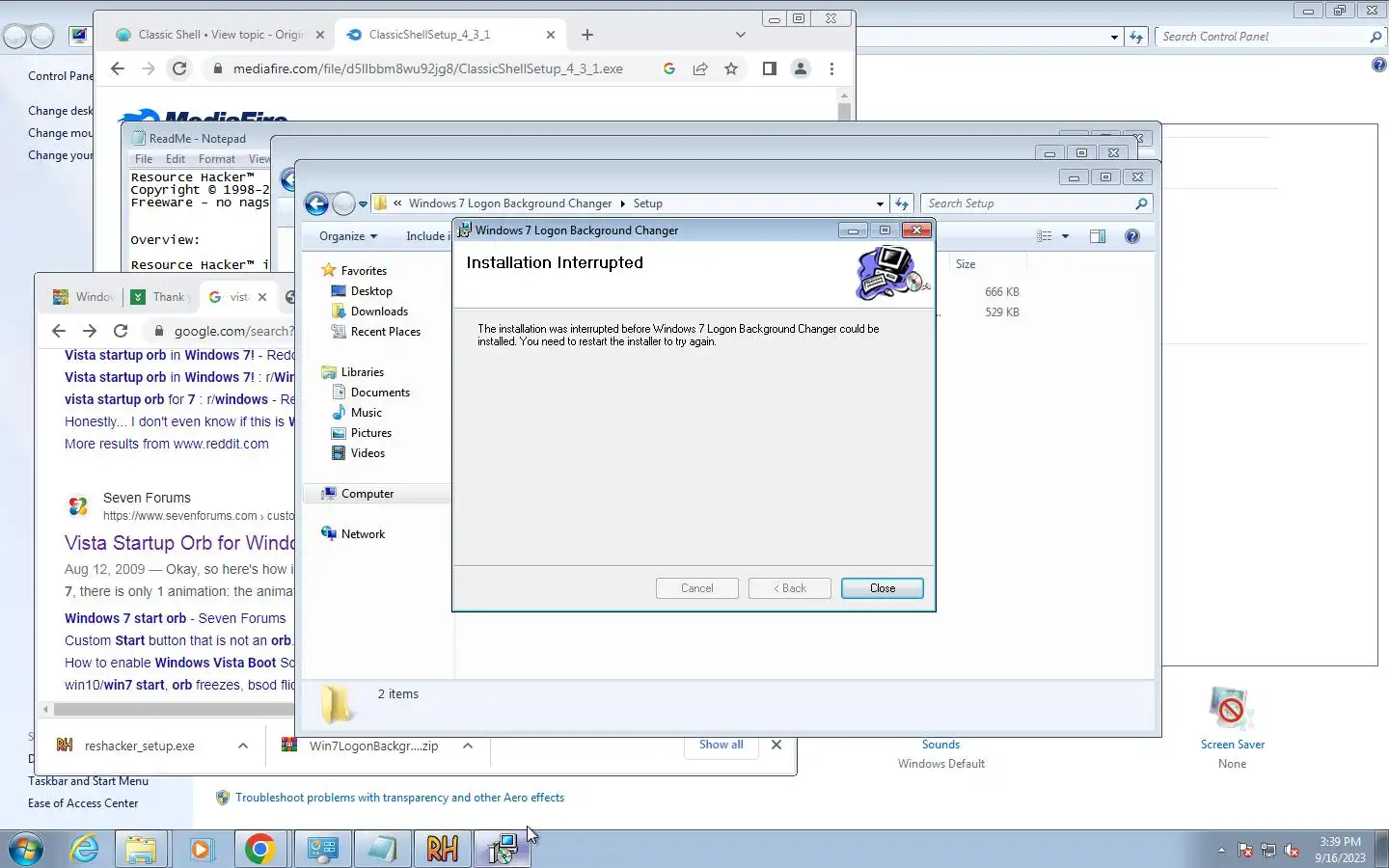Click the muted volume tray icon
The height and width of the screenshot is (868, 1389).
coord(1292,850)
